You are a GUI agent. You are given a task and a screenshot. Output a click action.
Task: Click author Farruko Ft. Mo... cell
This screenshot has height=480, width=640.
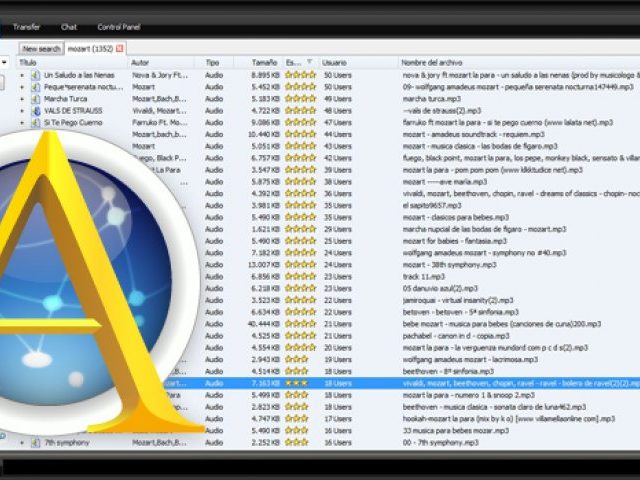click(160, 122)
